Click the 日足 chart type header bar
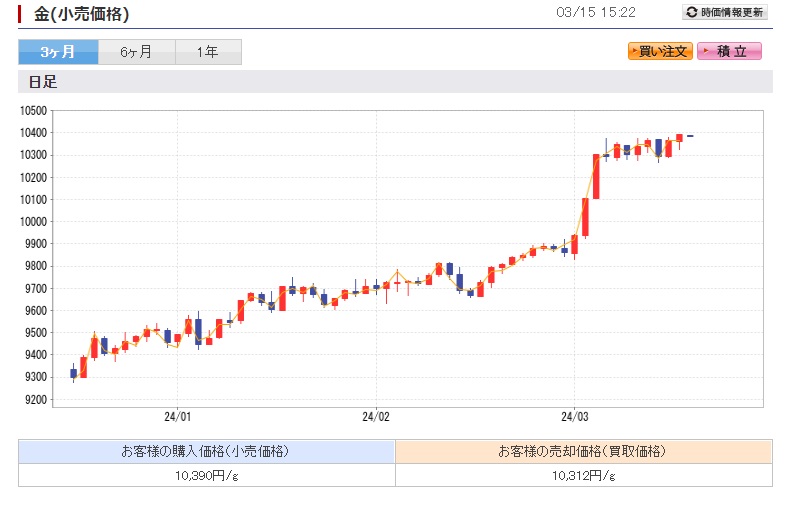This screenshot has height=510, width=785. (396, 82)
